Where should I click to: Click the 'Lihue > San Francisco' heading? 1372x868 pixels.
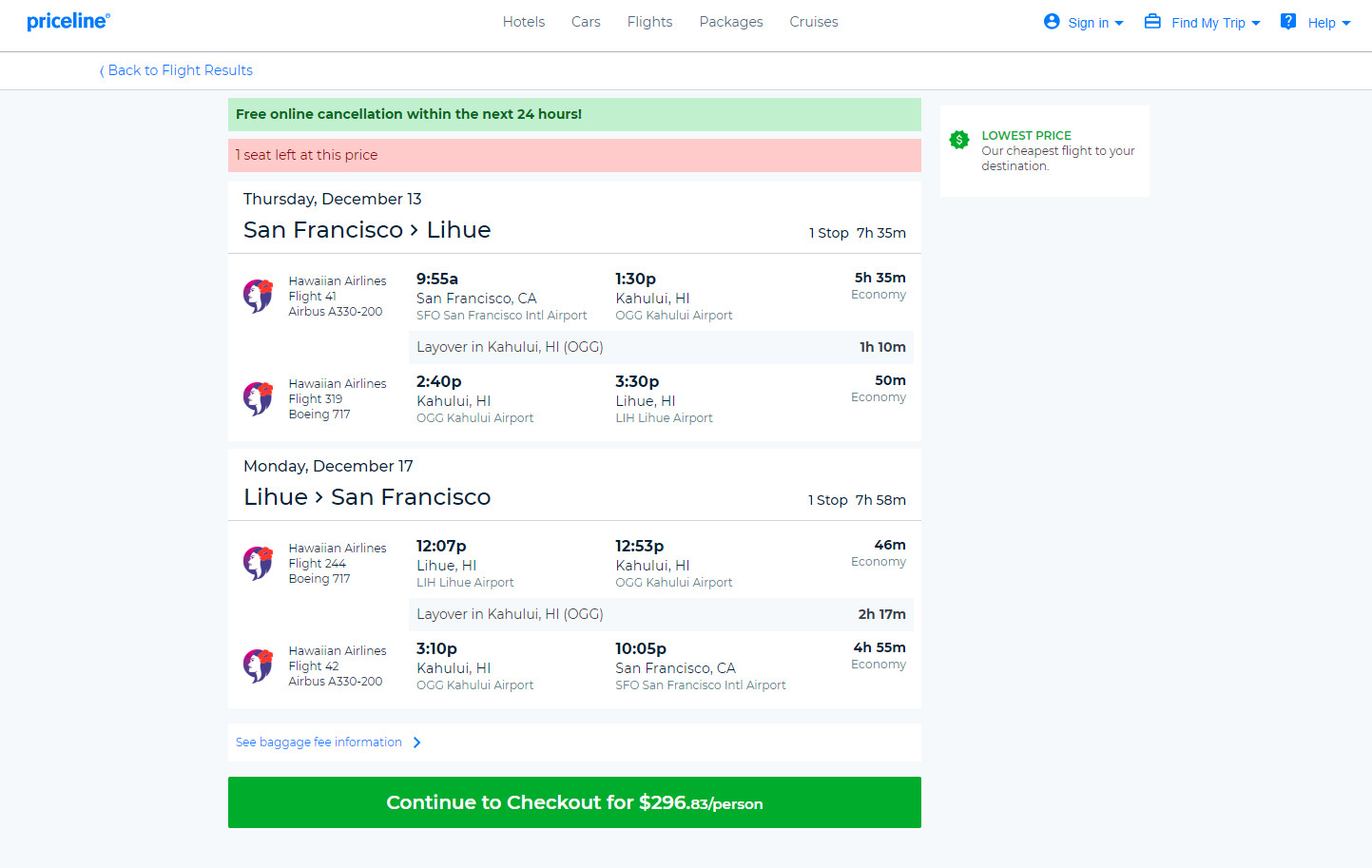pos(367,497)
